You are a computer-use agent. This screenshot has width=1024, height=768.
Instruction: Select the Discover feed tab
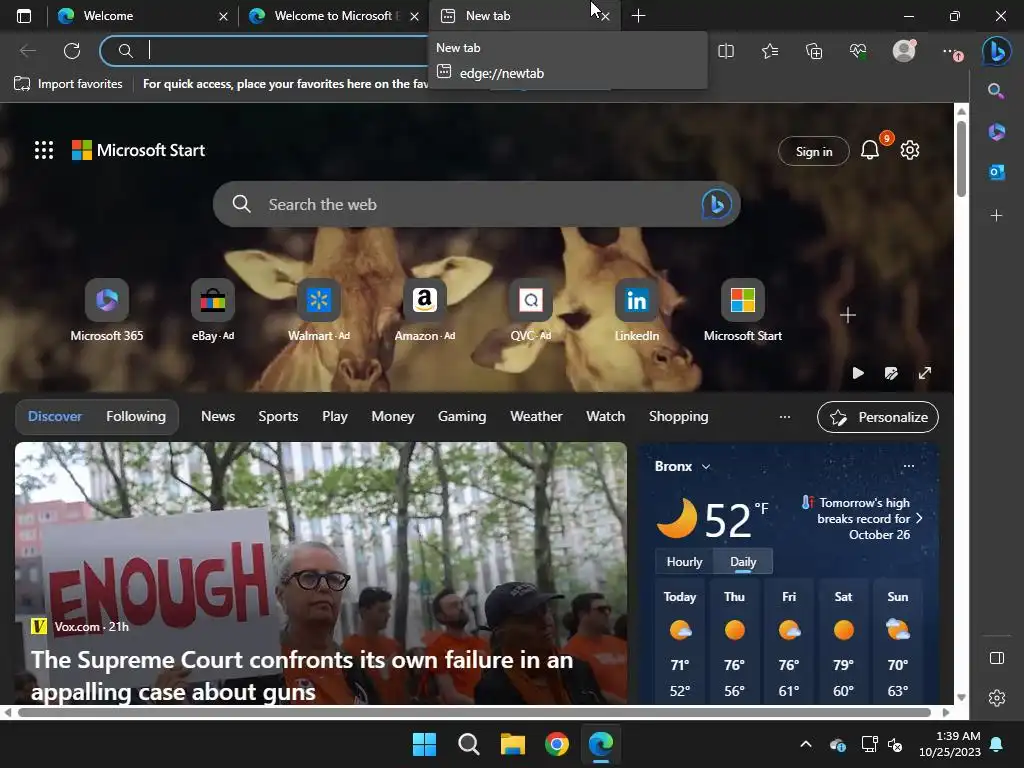(x=55, y=417)
